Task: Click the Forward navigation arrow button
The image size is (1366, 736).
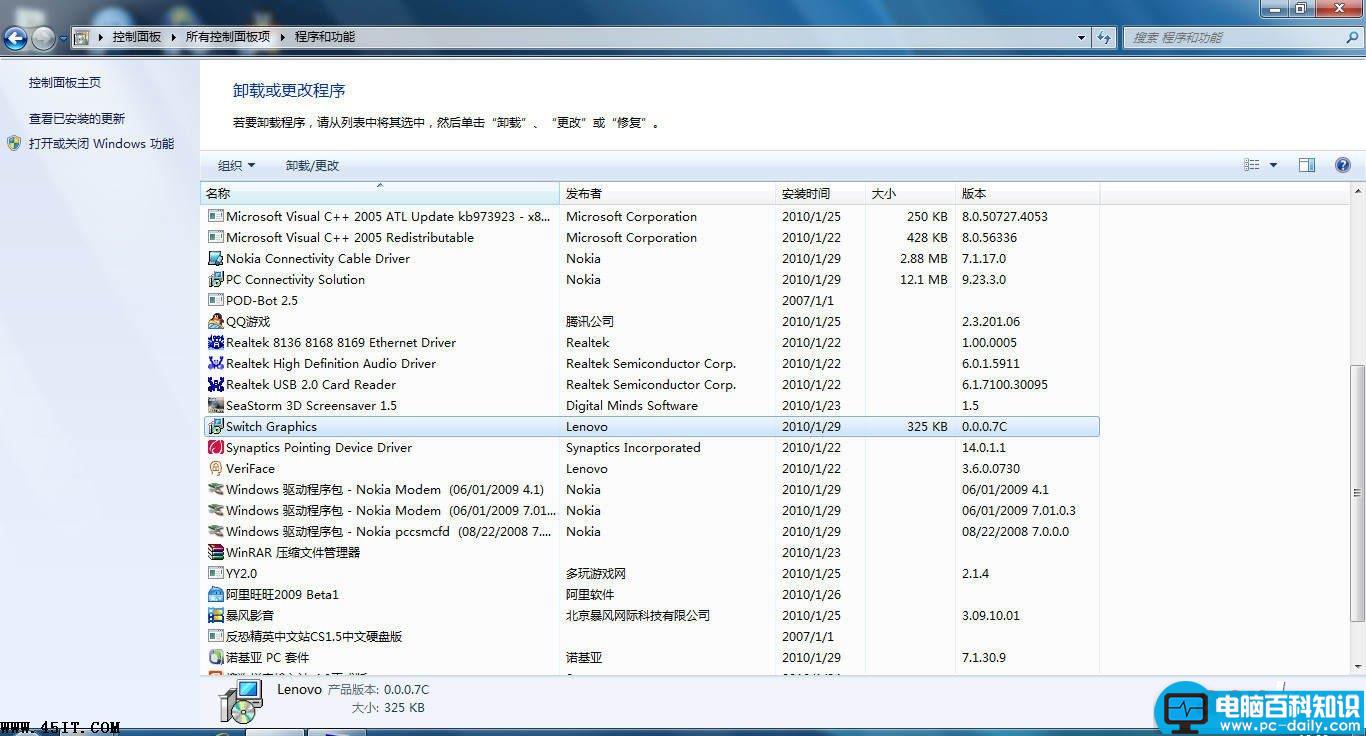Action: [43, 38]
